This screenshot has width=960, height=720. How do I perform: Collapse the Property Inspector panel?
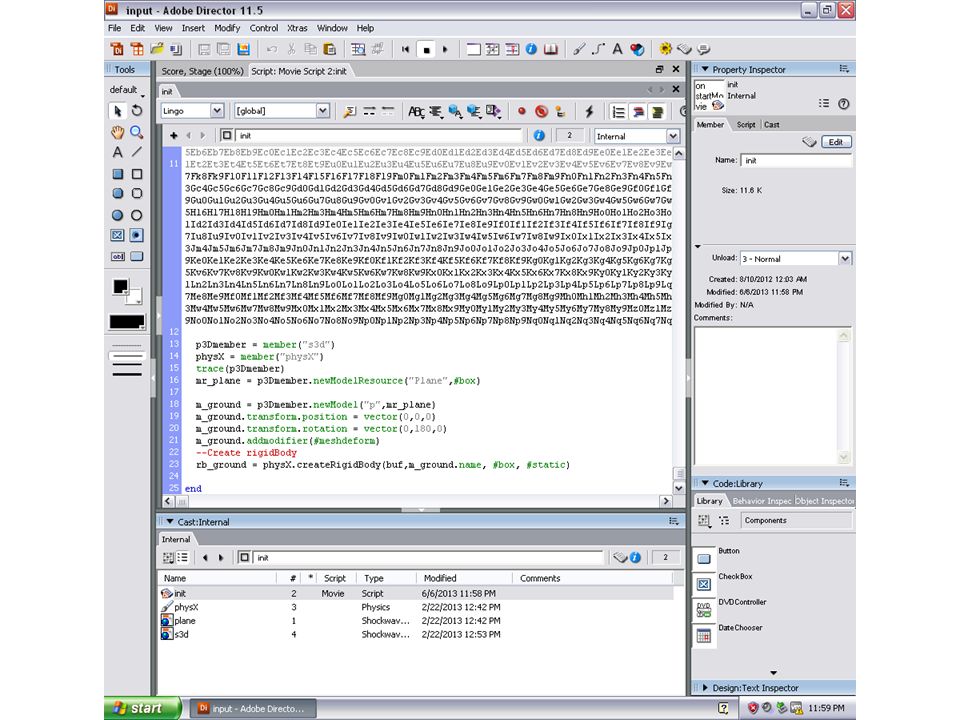[705, 69]
